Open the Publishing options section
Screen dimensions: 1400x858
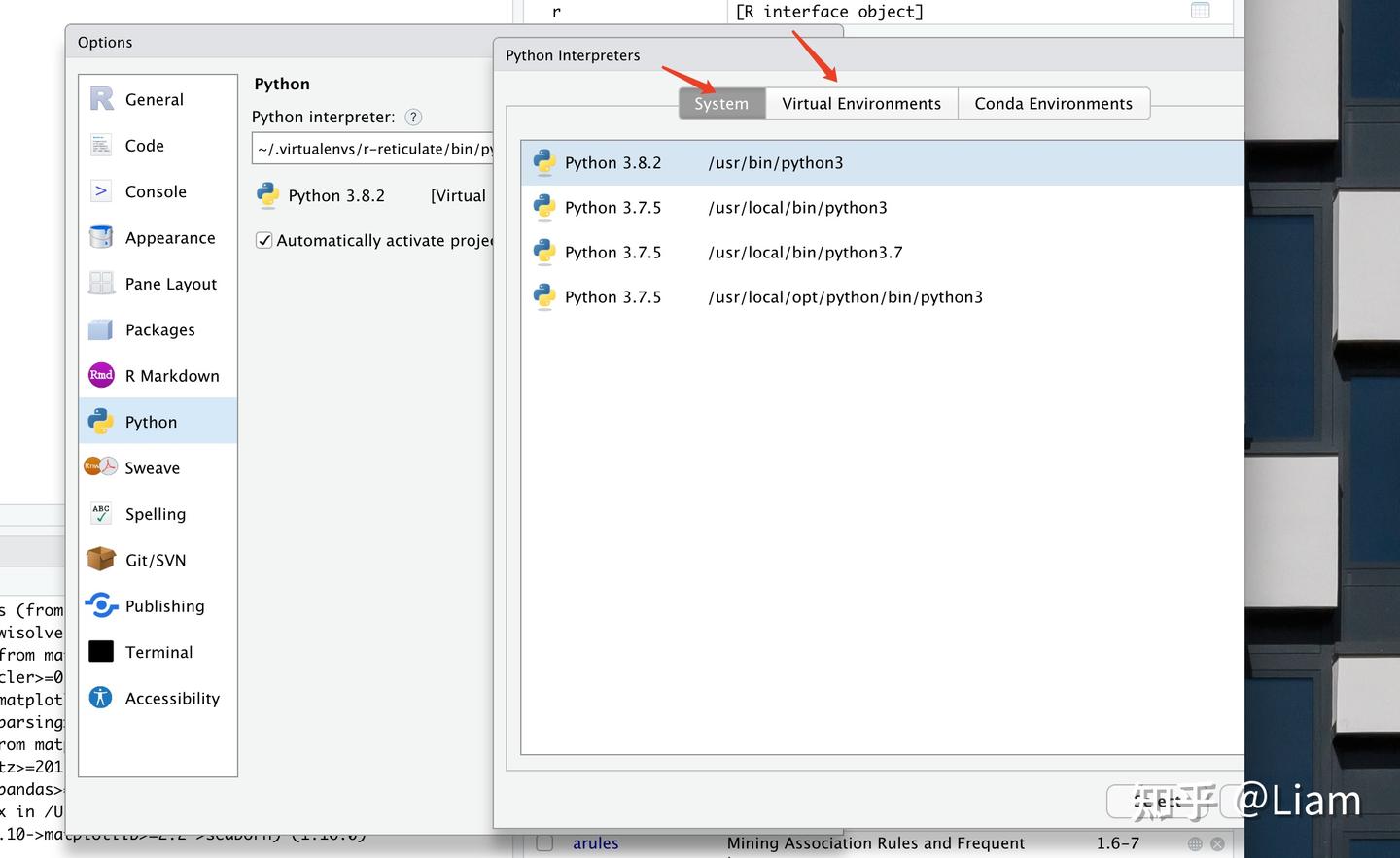pyautogui.click(x=157, y=606)
